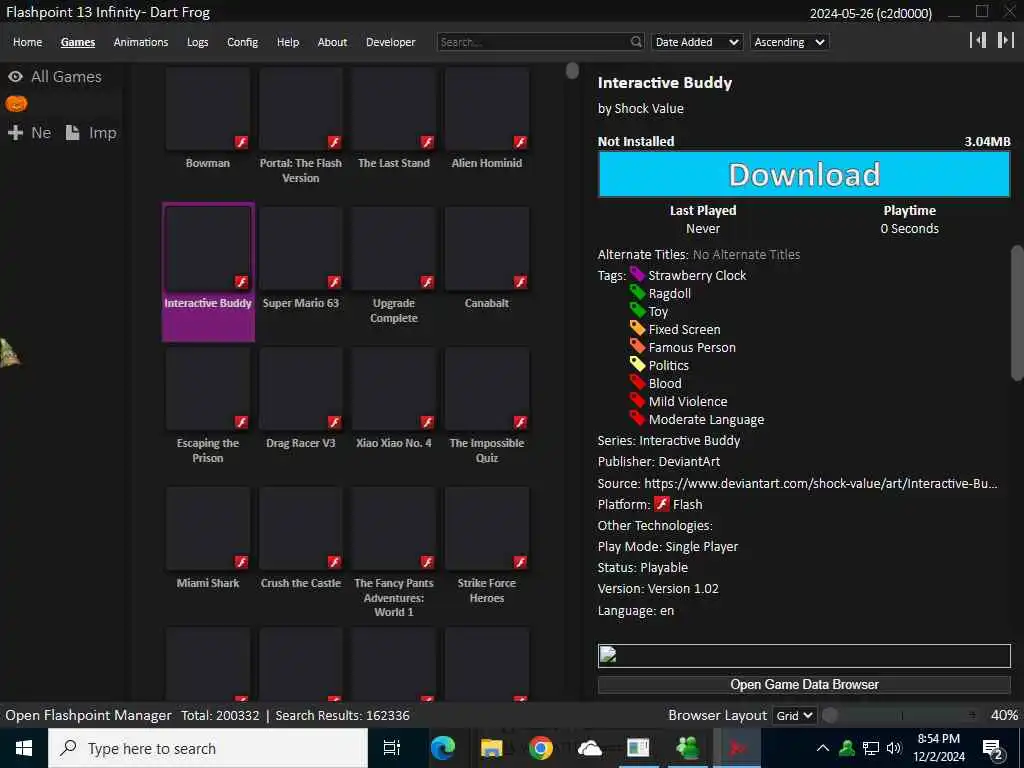The width and height of the screenshot is (1024, 768).
Task: Select the Super Mario 63 game thumbnail
Action: click(x=301, y=249)
